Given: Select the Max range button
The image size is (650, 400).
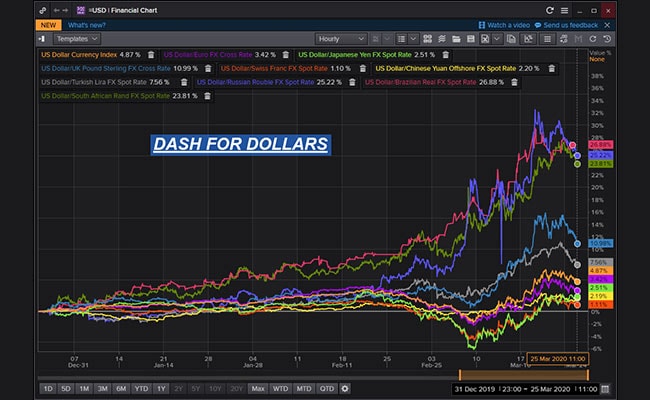Looking at the screenshot, I should [x=258, y=389].
